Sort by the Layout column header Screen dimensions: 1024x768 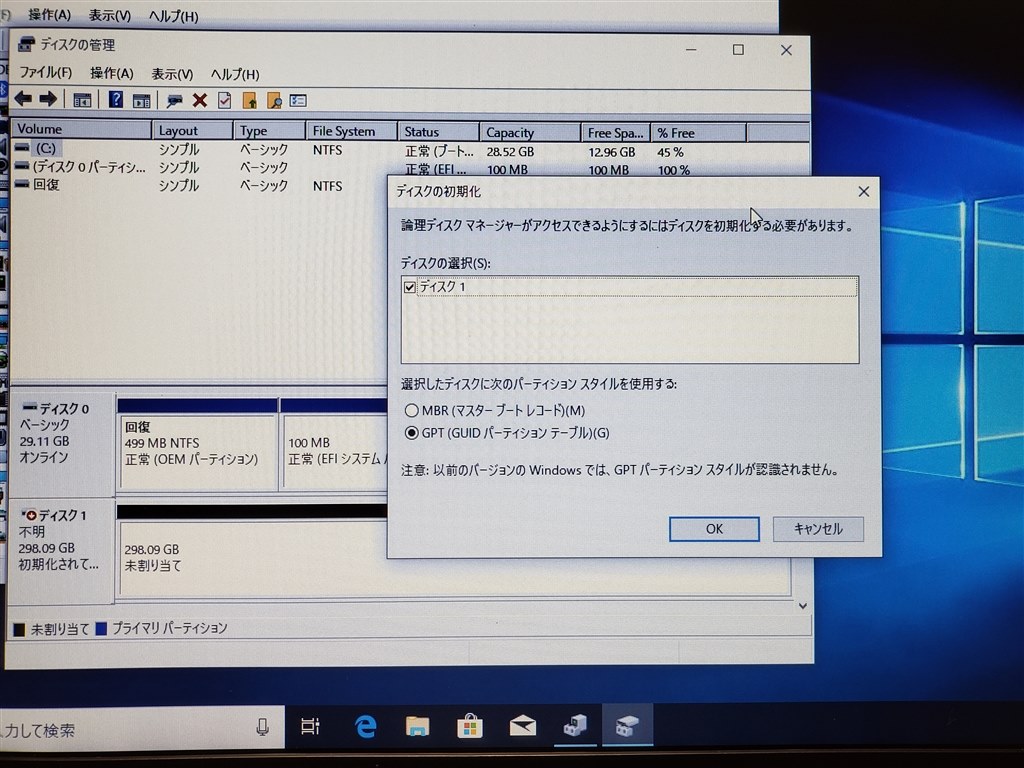[x=193, y=131]
